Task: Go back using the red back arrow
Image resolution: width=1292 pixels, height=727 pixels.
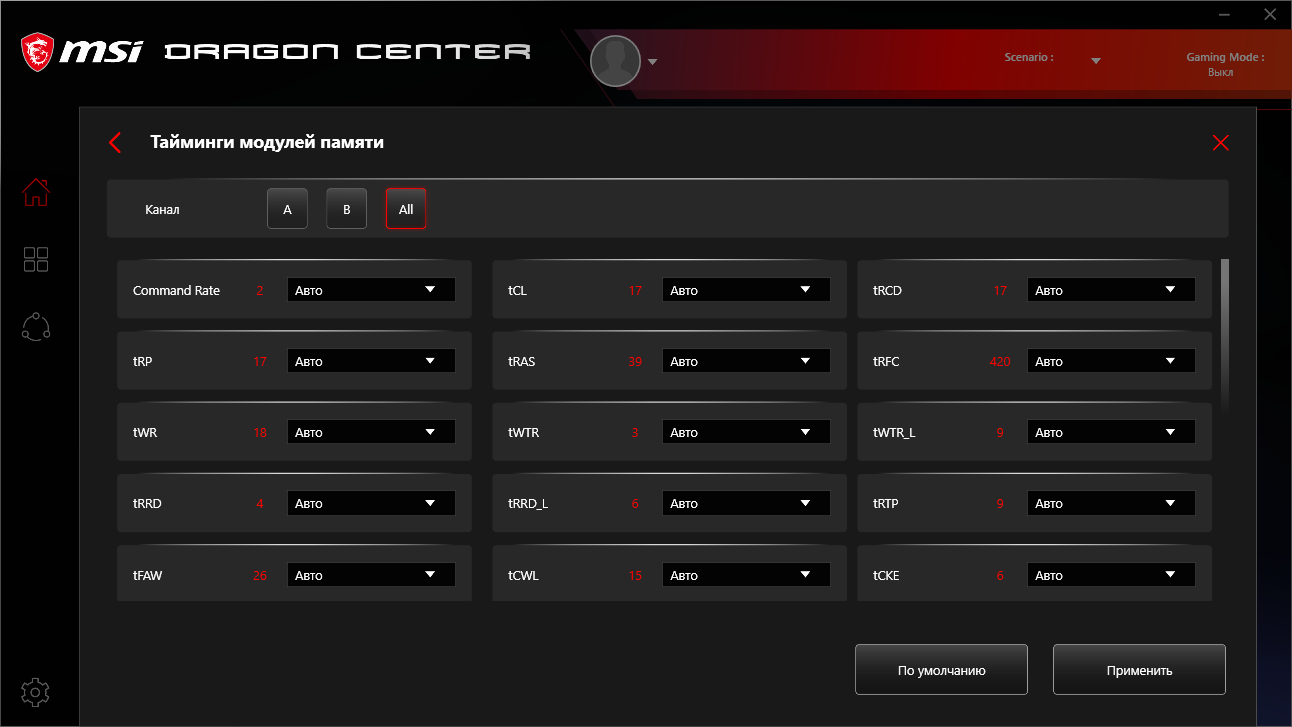Action: [x=115, y=143]
